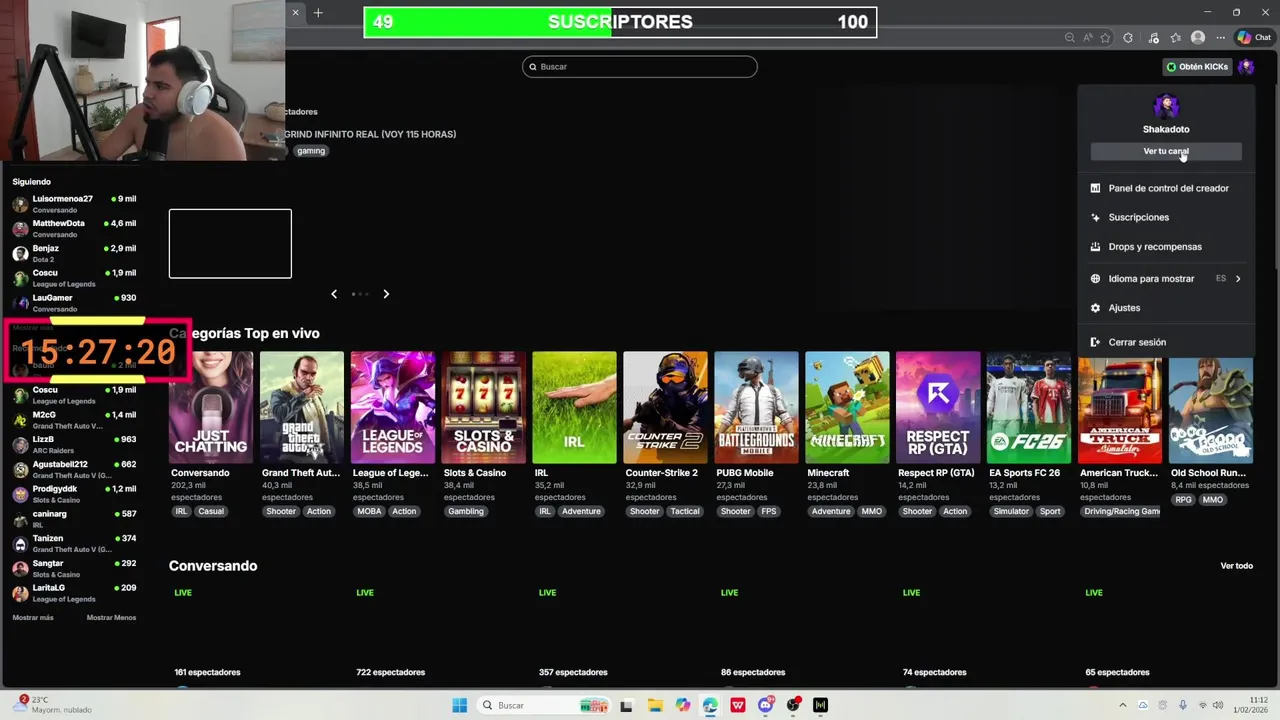Open the Grand Theft Auto category card
Screen dimensions: 1280x720
coord(302,407)
